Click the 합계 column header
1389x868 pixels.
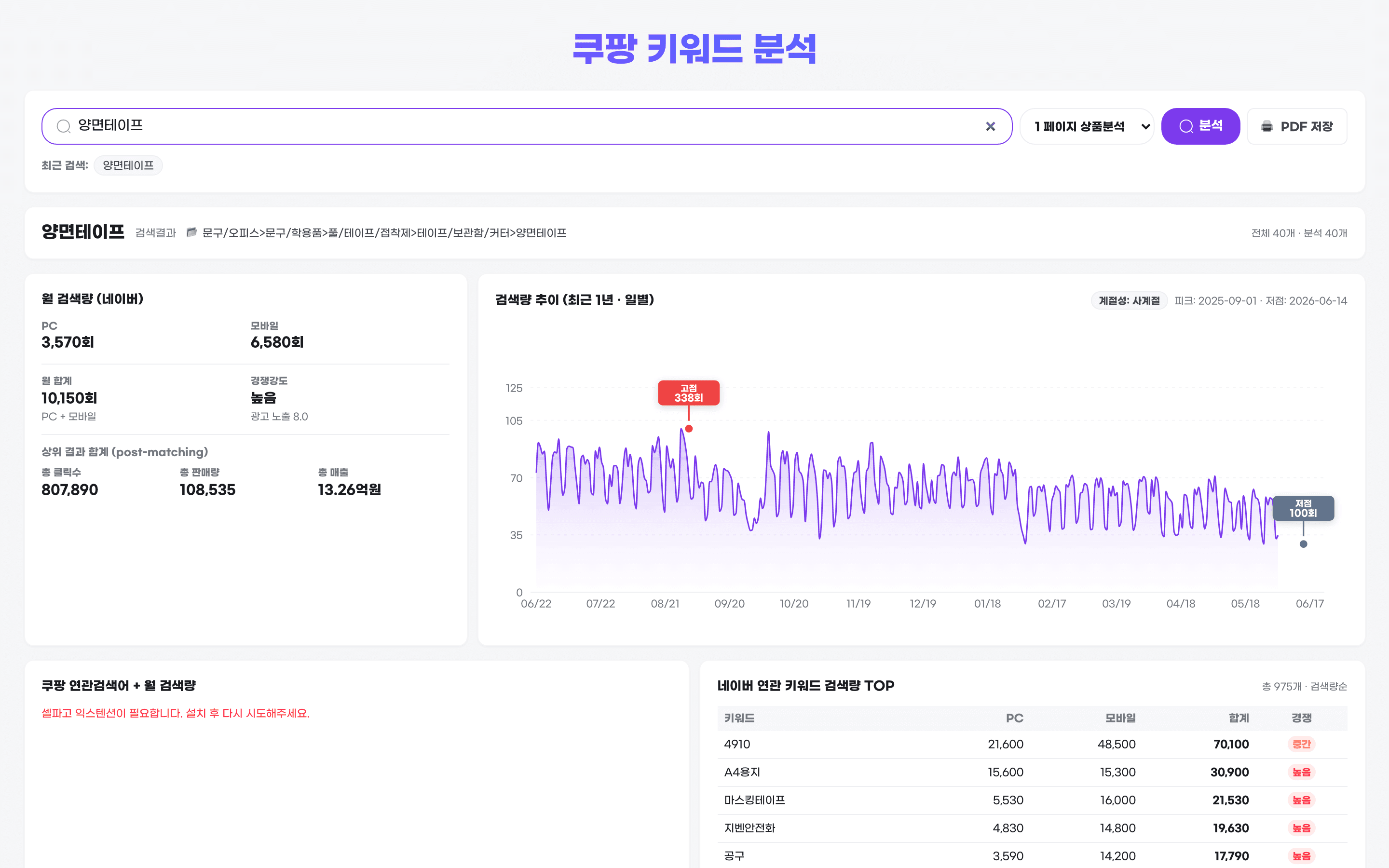1239,718
